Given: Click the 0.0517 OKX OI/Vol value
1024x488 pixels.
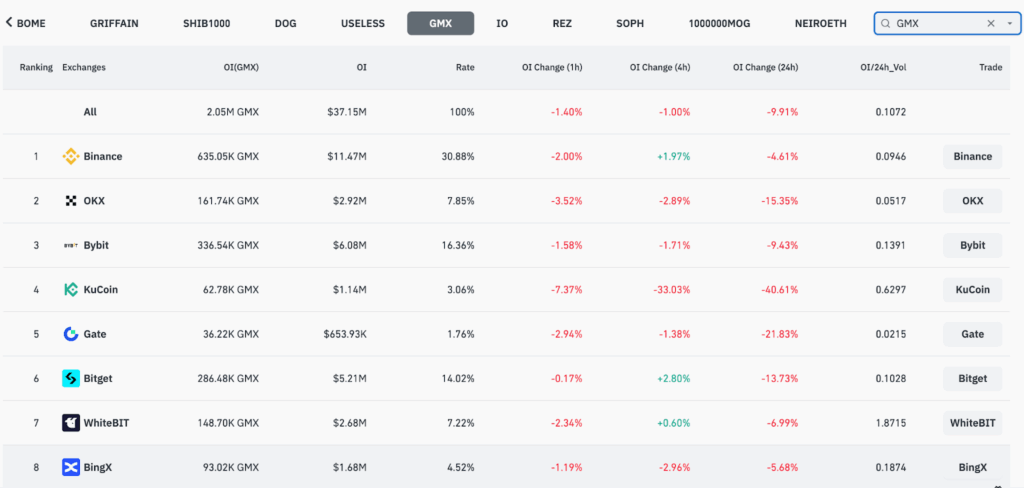Looking at the screenshot, I should click(891, 201).
